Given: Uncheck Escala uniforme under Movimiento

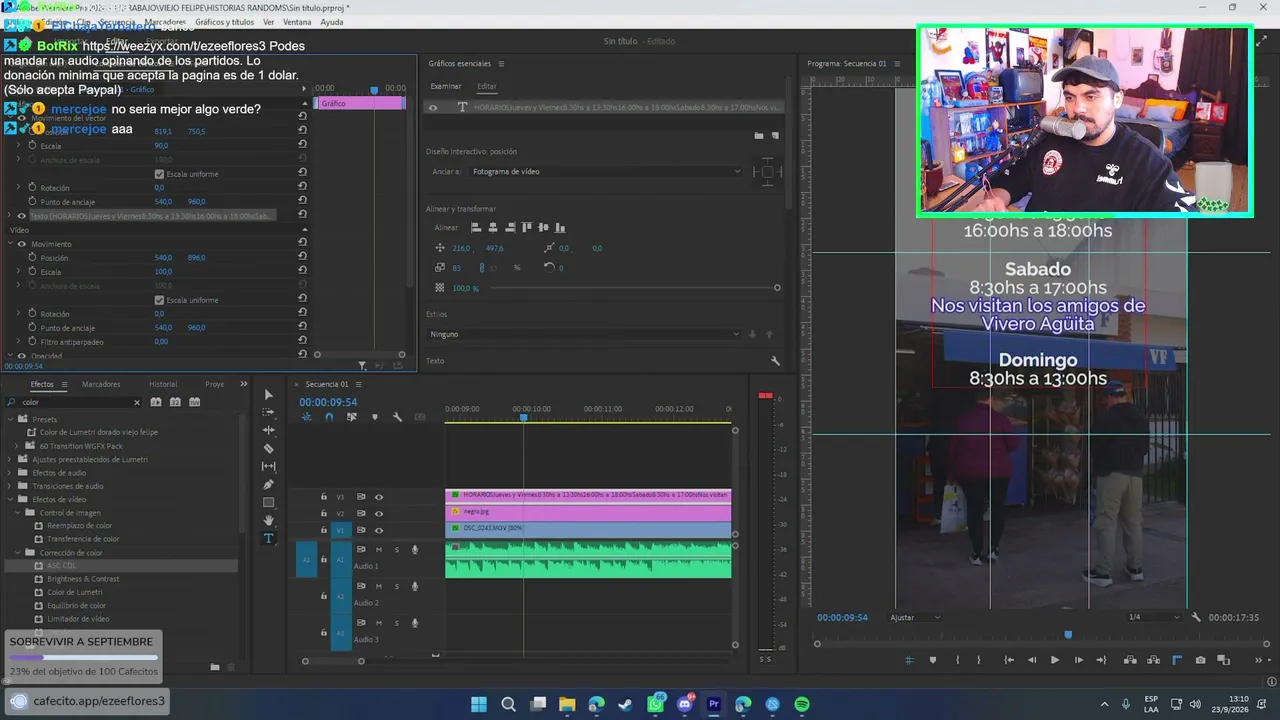Looking at the screenshot, I should pyautogui.click(x=159, y=300).
